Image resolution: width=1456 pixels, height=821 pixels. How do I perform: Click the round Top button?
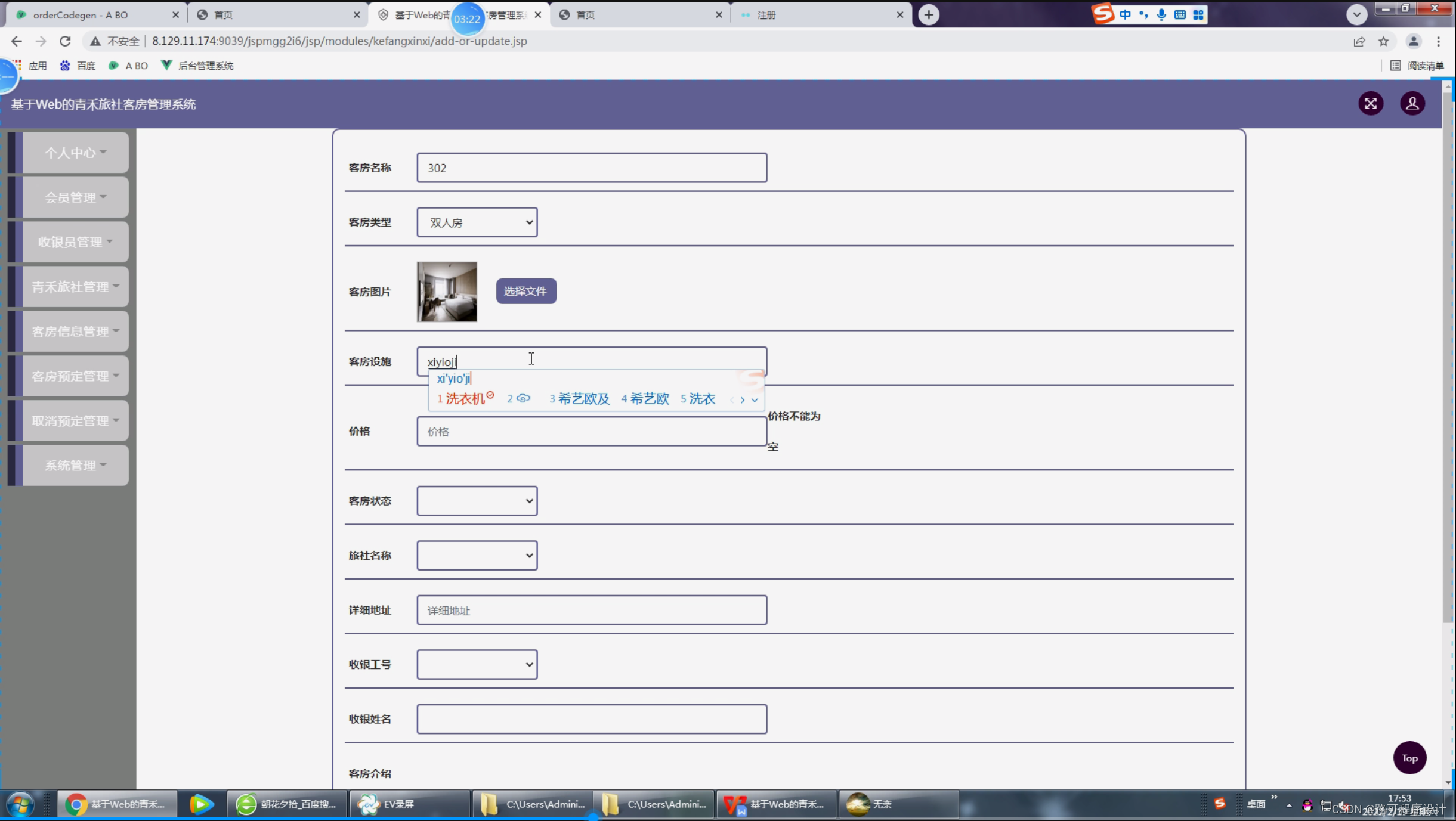coord(1409,758)
